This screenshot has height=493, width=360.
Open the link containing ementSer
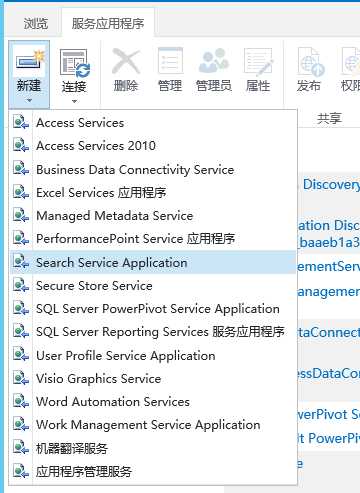pos(329,266)
